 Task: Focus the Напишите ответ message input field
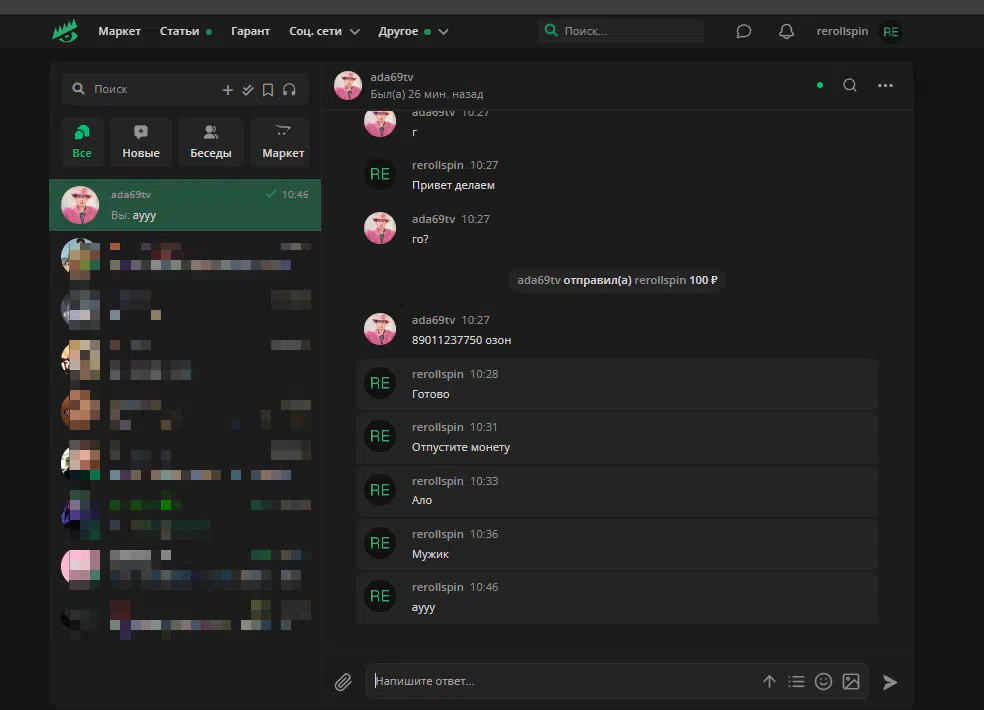coord(560,681)
